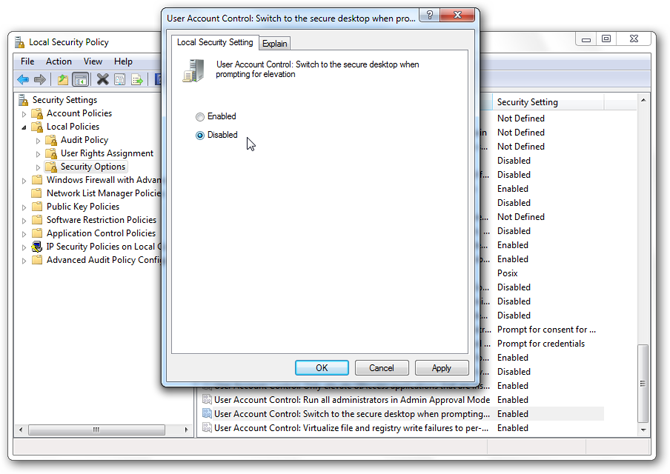Expand the Application Control Policies node
Image resolution: width=670 pixels, height=474 pixels.
24,234
